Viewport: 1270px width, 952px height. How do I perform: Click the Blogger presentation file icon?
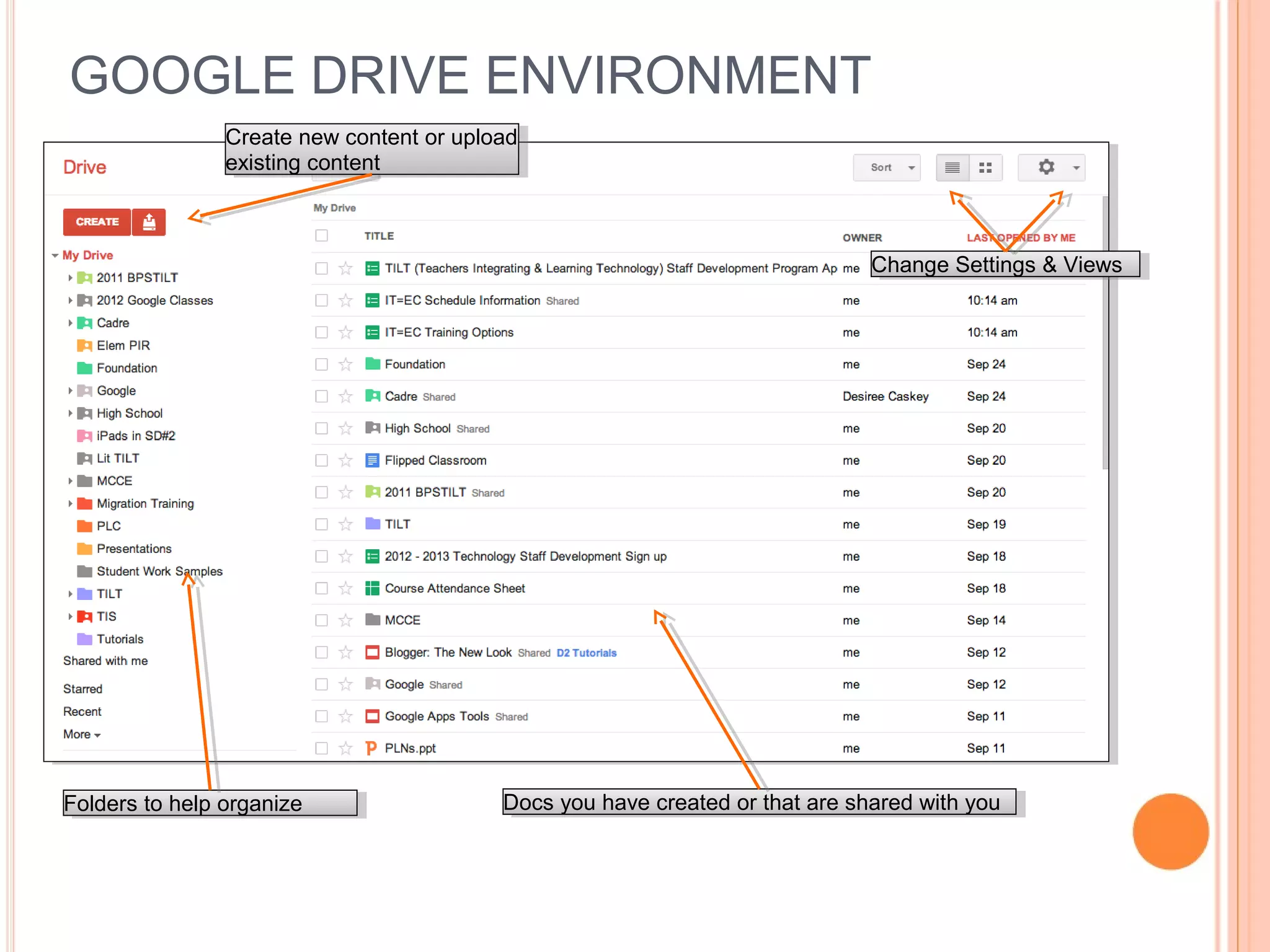pyautogui.click(x=372, y=652)
